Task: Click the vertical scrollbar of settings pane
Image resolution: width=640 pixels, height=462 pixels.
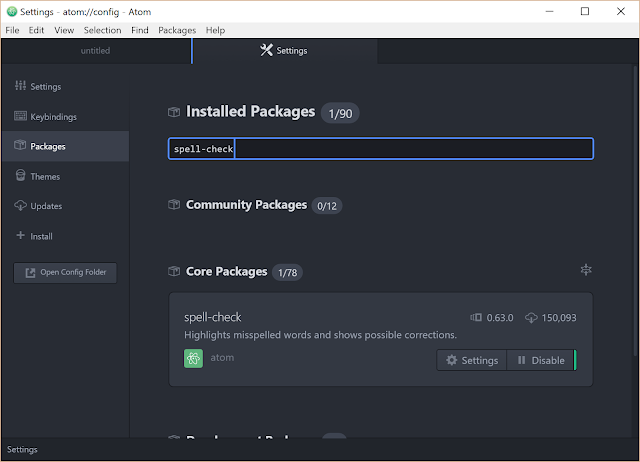Action: click(x=636, y=212)
